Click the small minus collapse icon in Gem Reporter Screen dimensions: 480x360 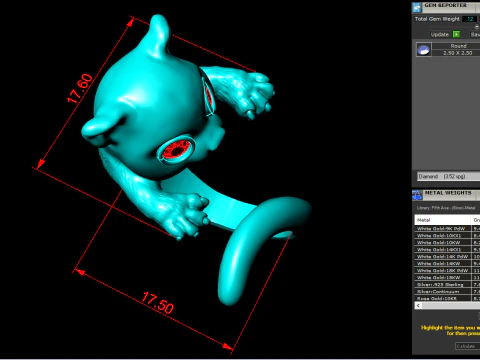tap(477, 27)
